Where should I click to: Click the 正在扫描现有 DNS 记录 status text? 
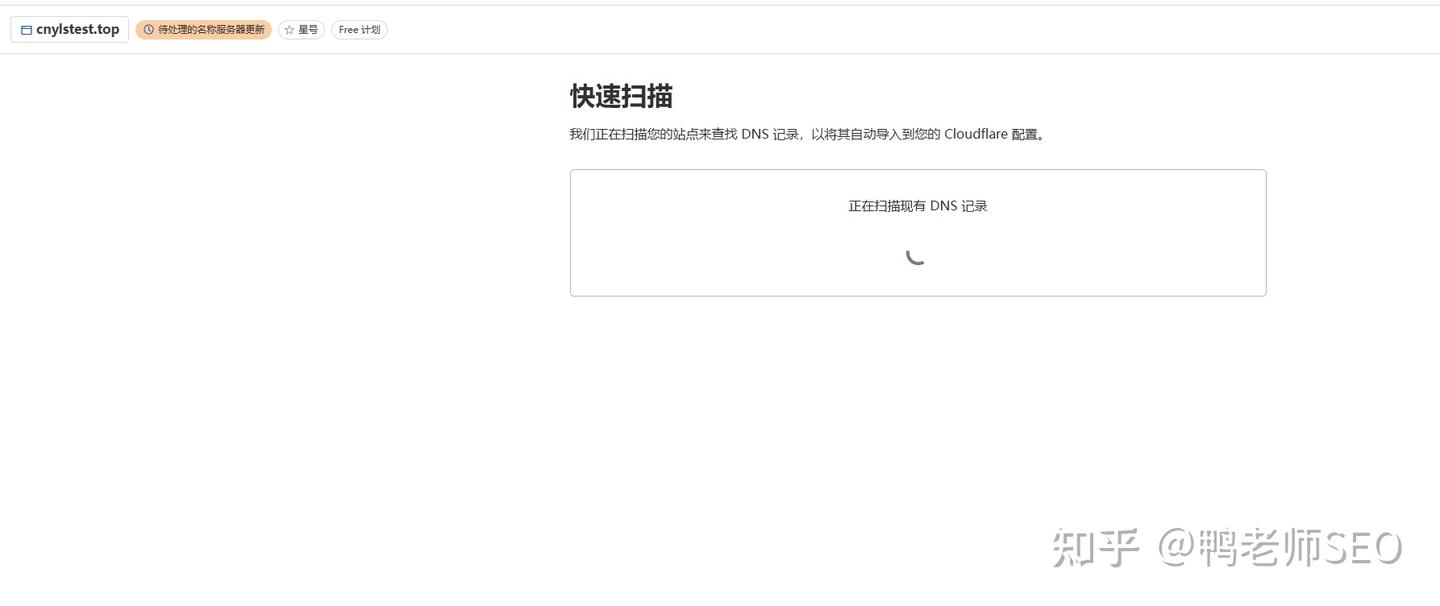pyautogui.click(x=918, y=206)
